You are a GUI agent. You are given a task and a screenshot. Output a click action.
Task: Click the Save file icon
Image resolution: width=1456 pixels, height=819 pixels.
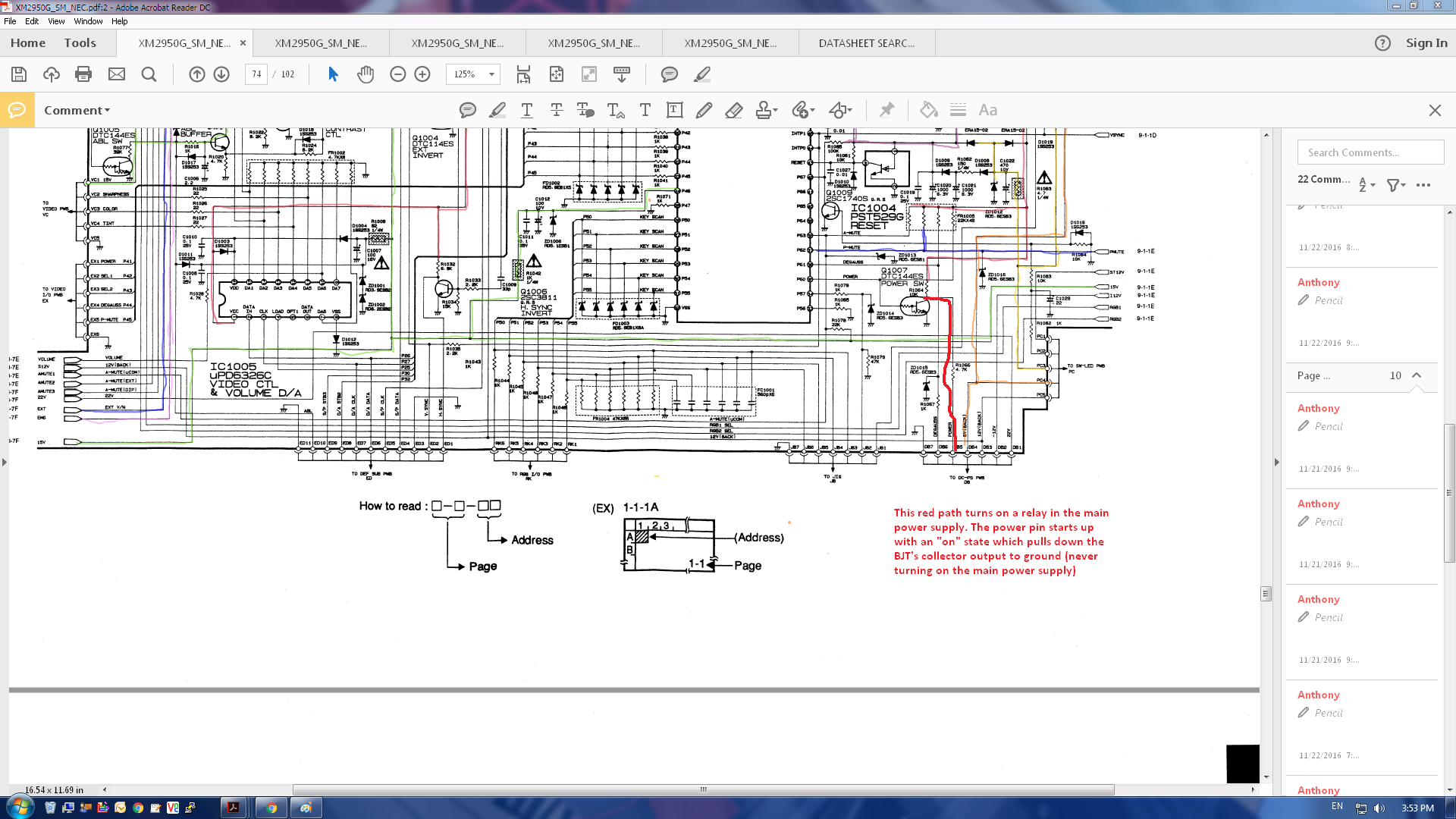click(19, 74)
